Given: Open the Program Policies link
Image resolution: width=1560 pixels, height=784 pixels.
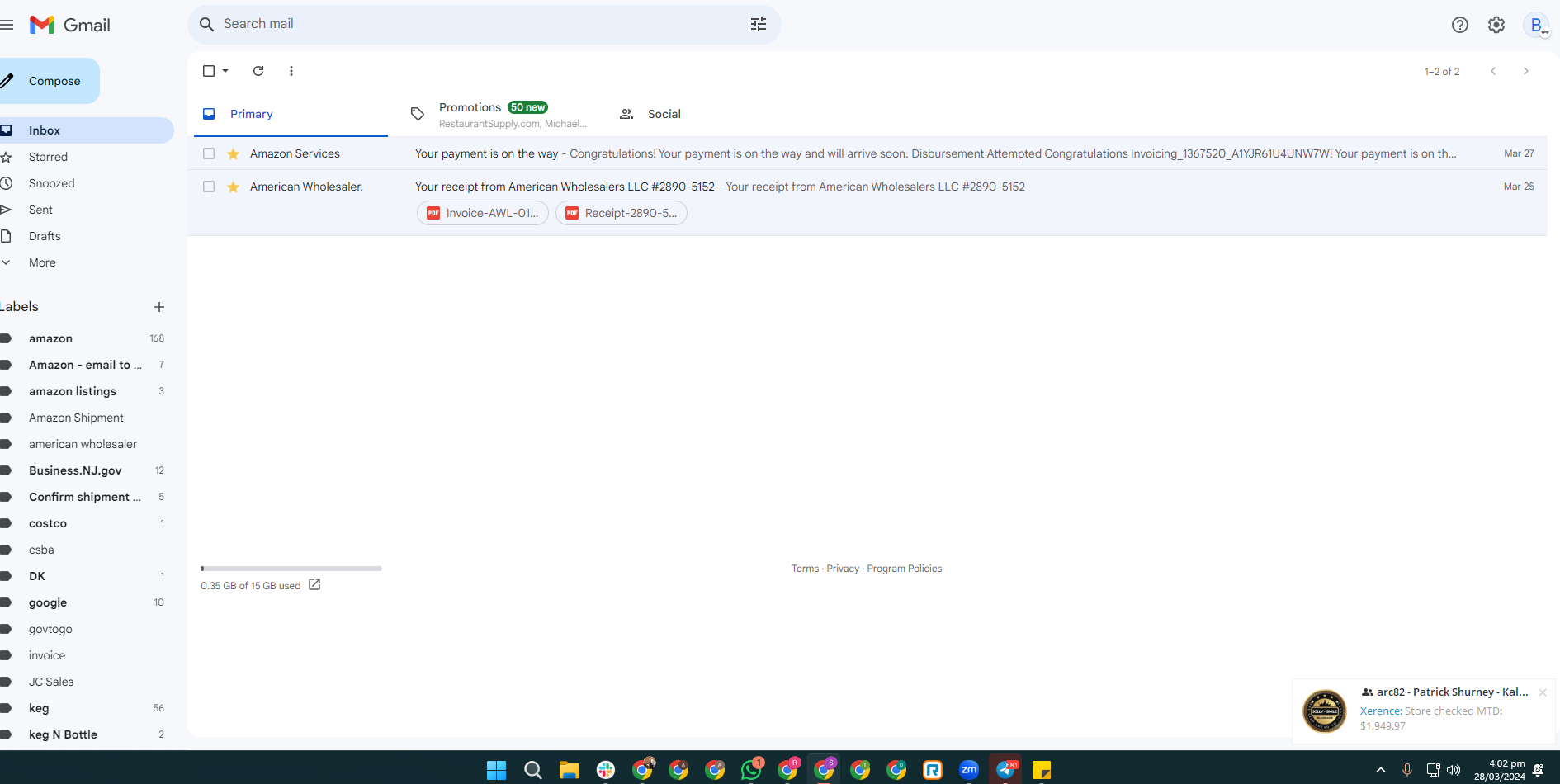Looking at the screenshot, I should (904, 569).
